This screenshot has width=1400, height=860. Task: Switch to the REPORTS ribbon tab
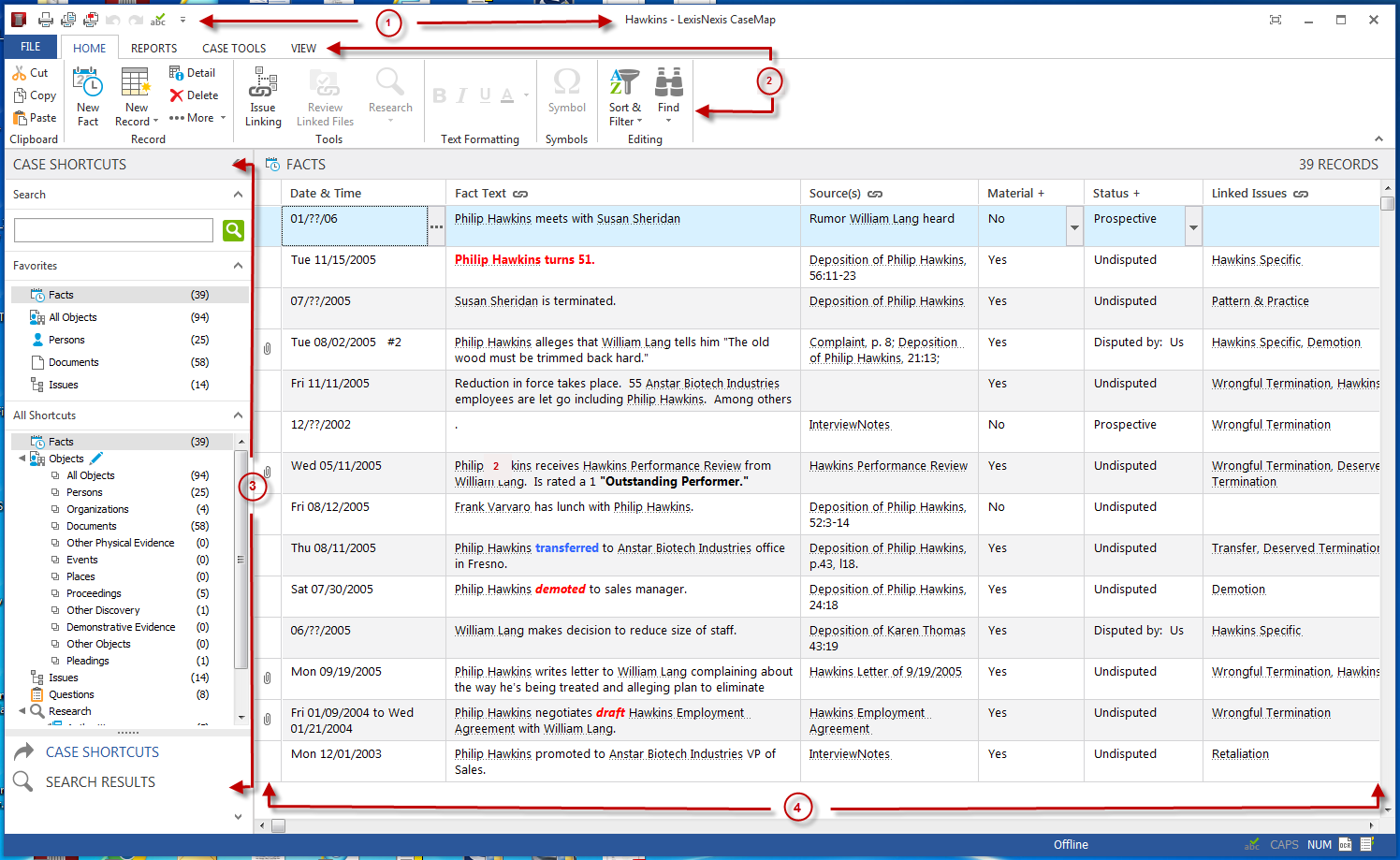(x=153, y=48)
